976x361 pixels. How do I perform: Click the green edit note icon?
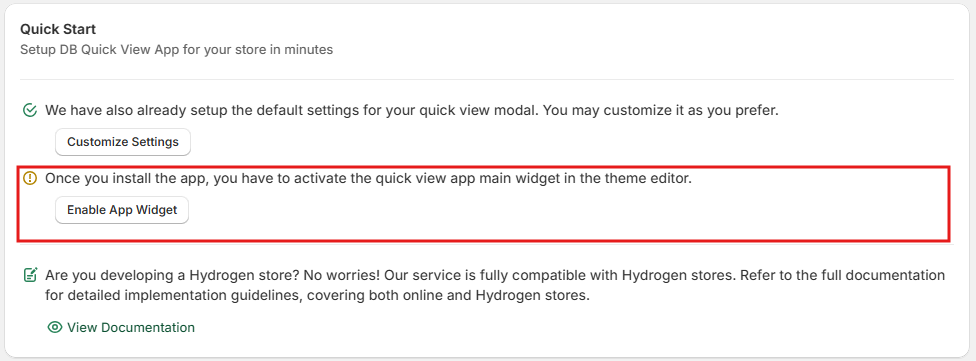29,274
